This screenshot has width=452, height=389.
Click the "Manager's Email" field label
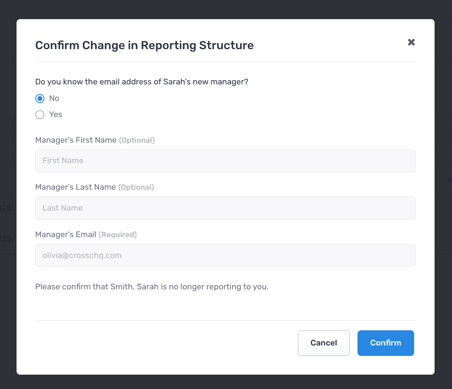point(66,234)
